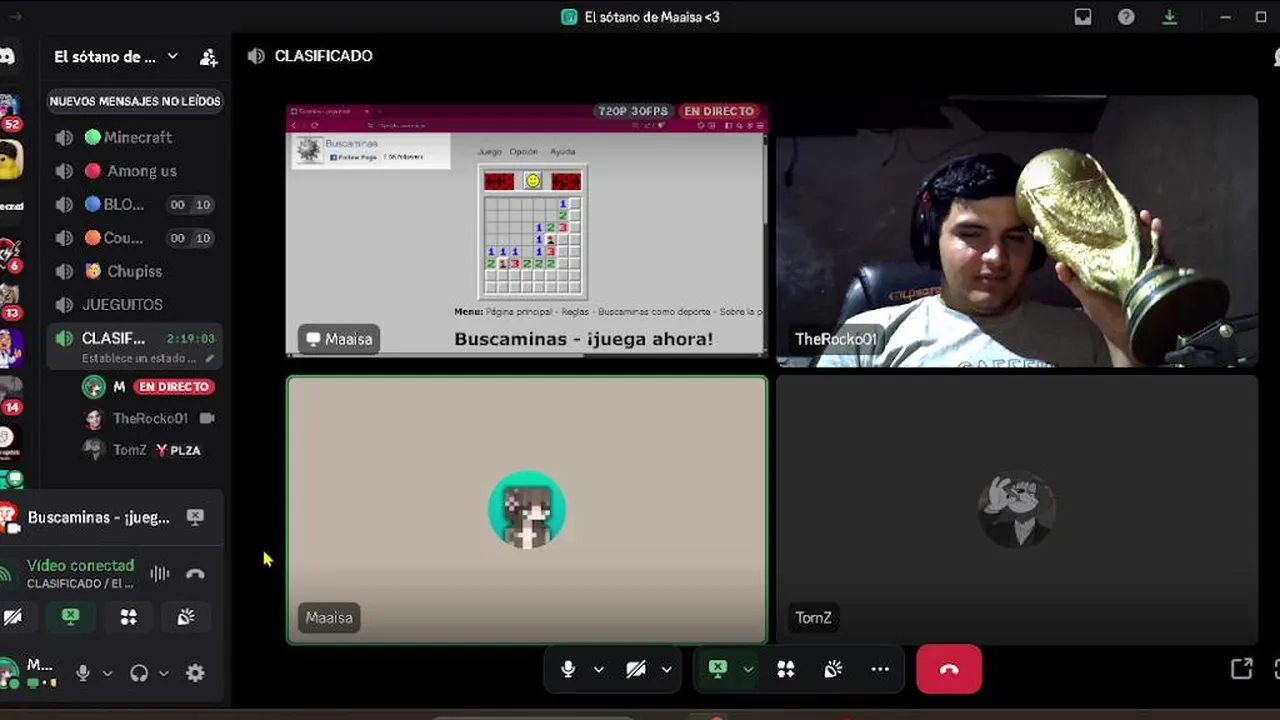The height and width of the screenshot is (720, 1280).
Task: Mute microphone in bottom call bar
Action: point(568,670)
